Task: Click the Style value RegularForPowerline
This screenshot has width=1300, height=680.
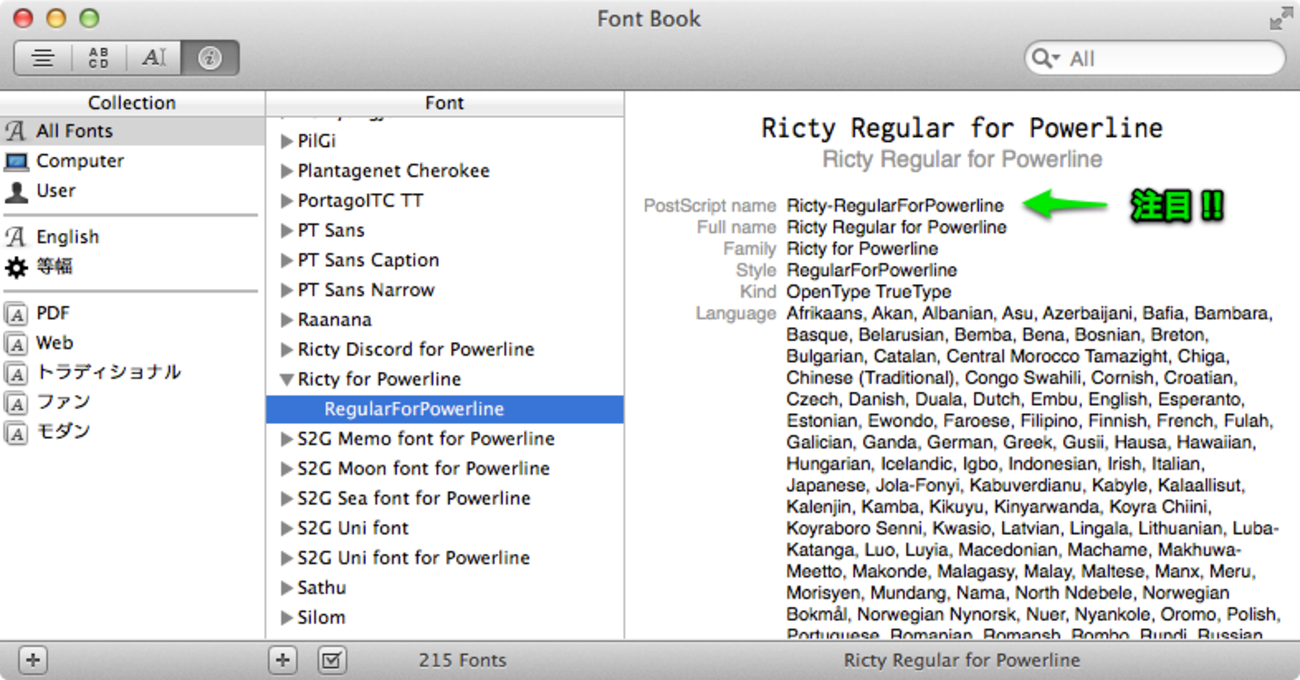Action: click(x=872, y=270)
